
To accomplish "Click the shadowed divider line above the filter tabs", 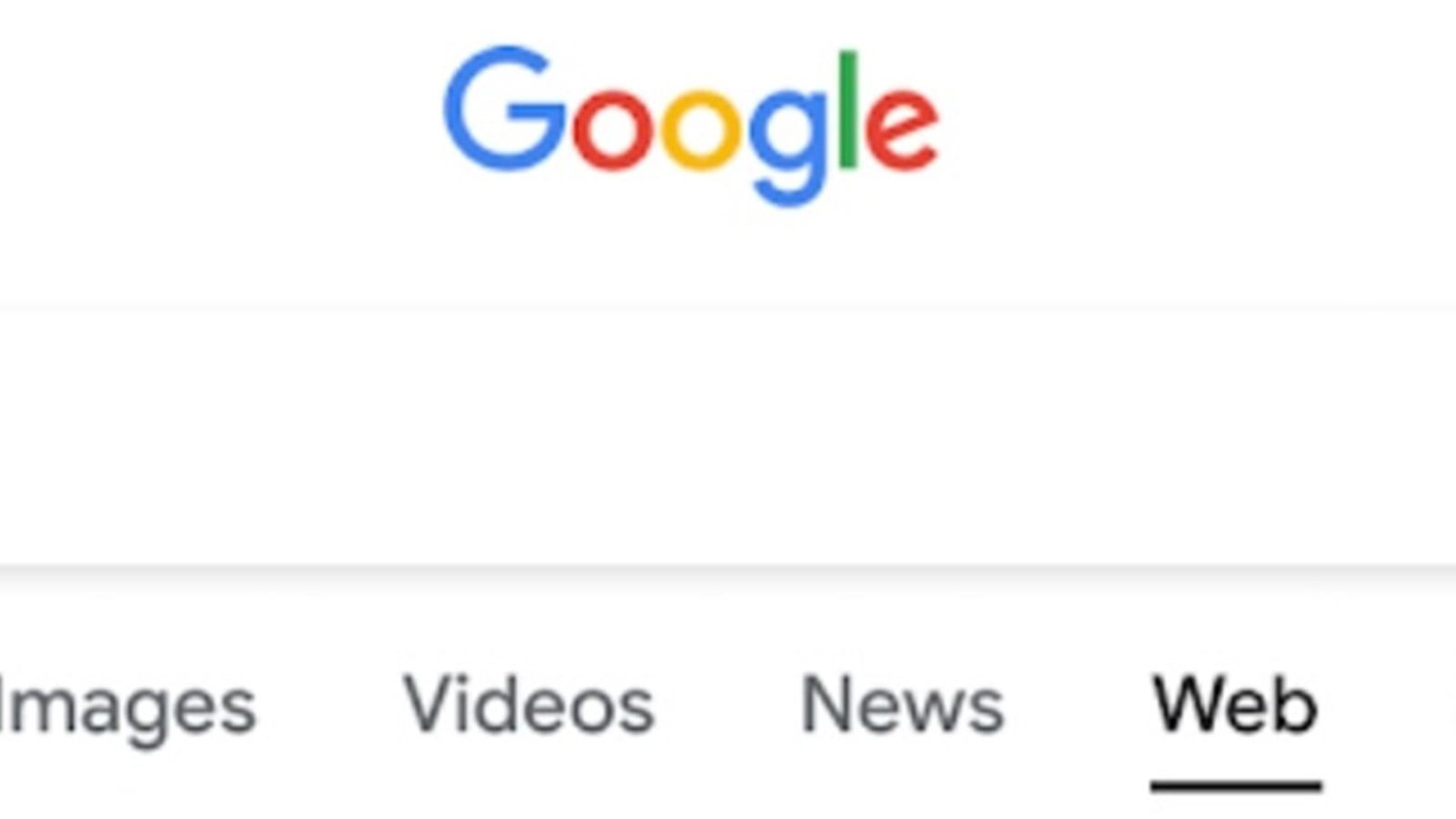I will (728, 571).
